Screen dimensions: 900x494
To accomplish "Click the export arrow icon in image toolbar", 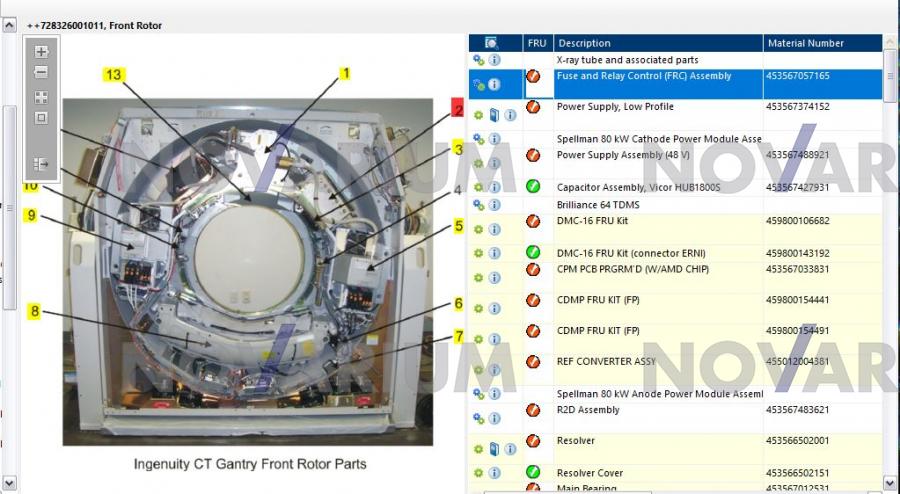I will point(41,163).
